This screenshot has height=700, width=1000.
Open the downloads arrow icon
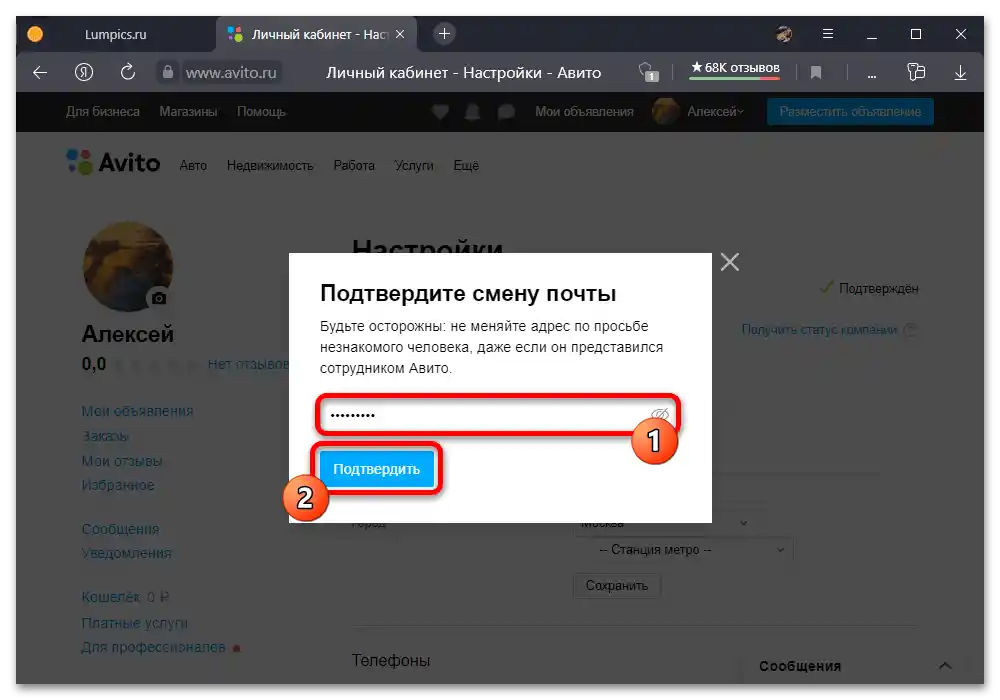(x=960, y=73)
